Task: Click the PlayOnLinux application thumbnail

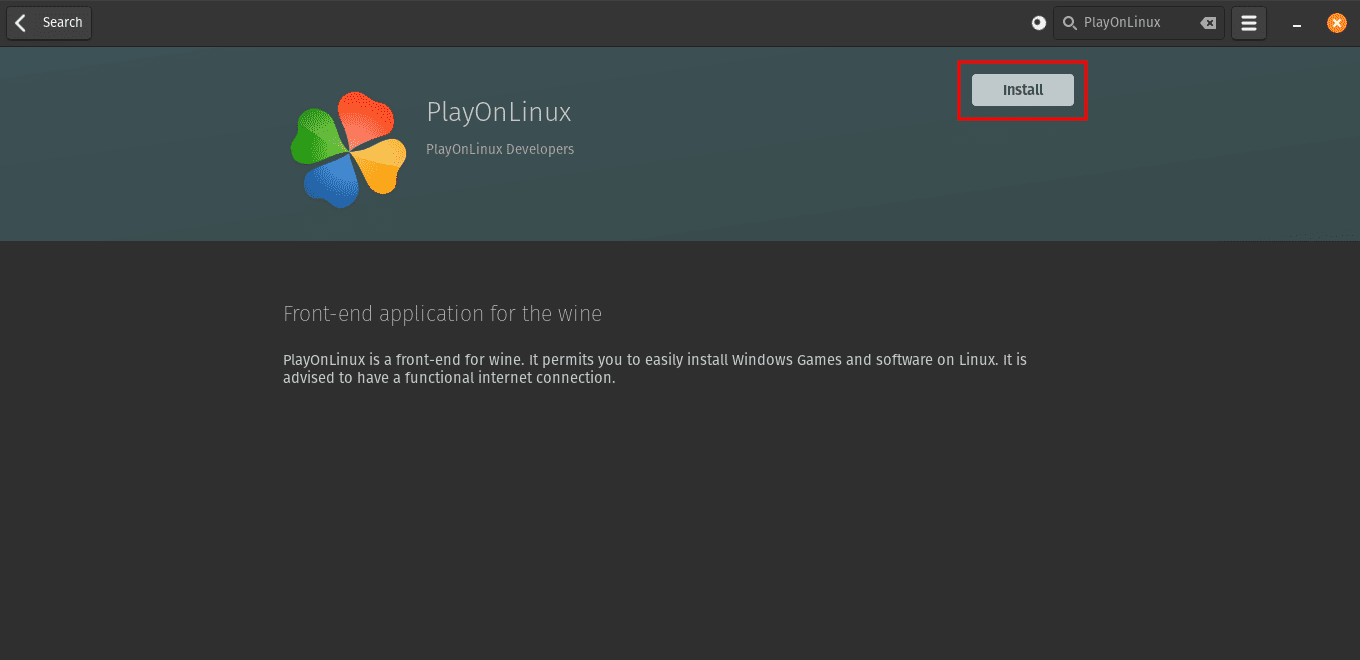Action: click(x=348, y=148)
